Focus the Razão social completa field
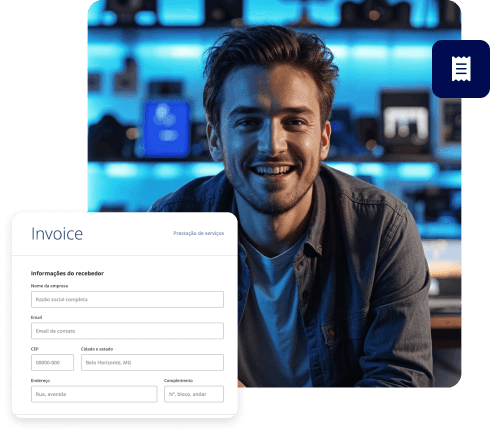Screen dimensions: 490x433 (127, 299)
